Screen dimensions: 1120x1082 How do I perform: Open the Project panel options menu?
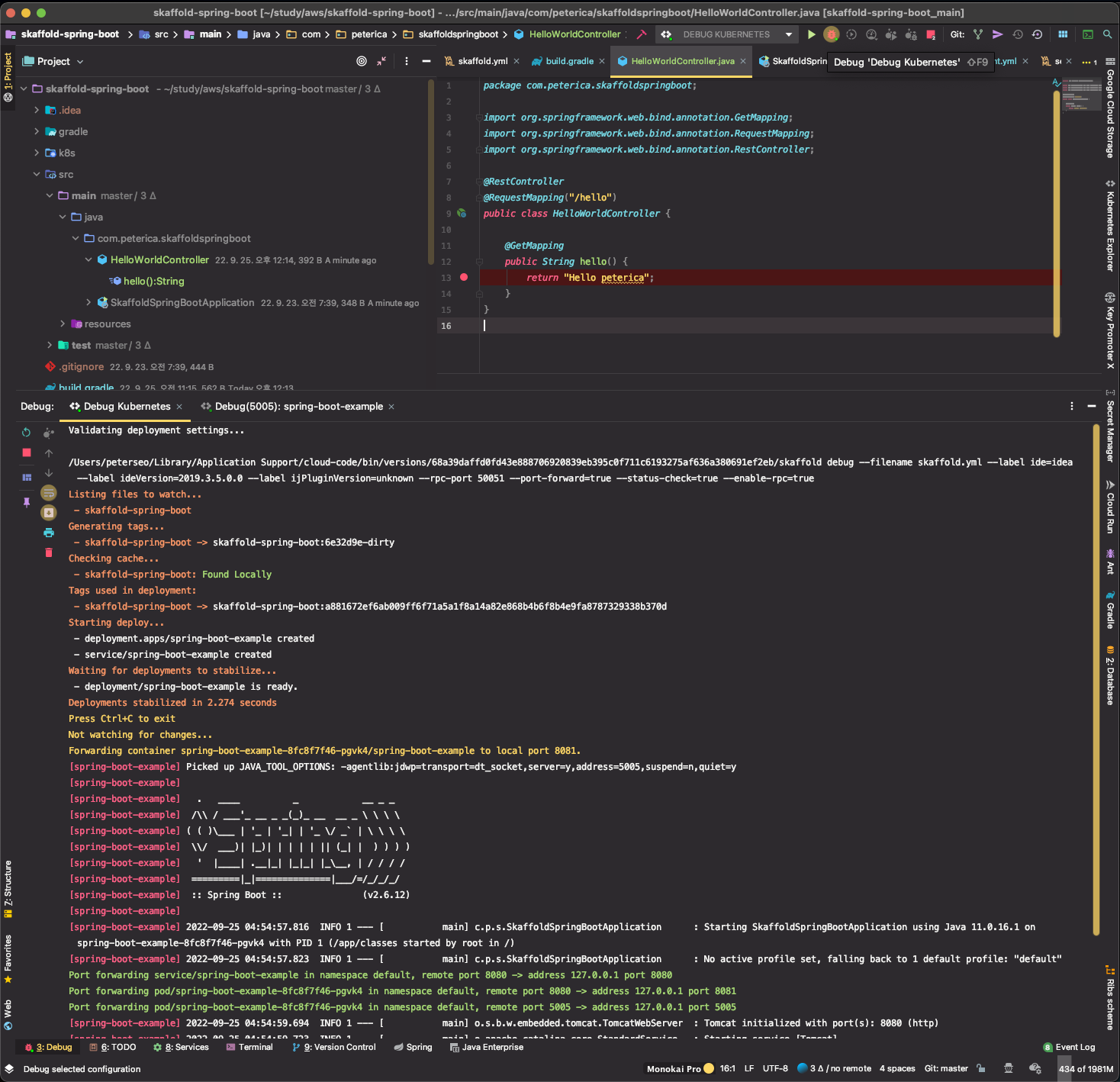pyautogui.click(x=406, y=61)
